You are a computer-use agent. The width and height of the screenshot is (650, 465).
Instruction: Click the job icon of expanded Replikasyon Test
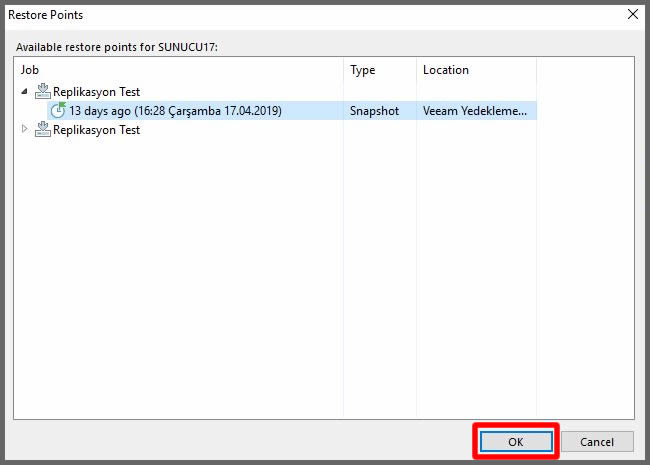42,91
